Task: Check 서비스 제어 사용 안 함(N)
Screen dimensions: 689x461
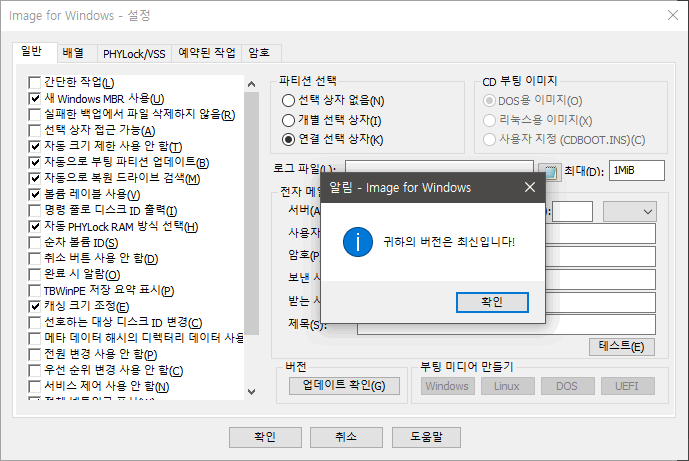Action: (34, 386)
